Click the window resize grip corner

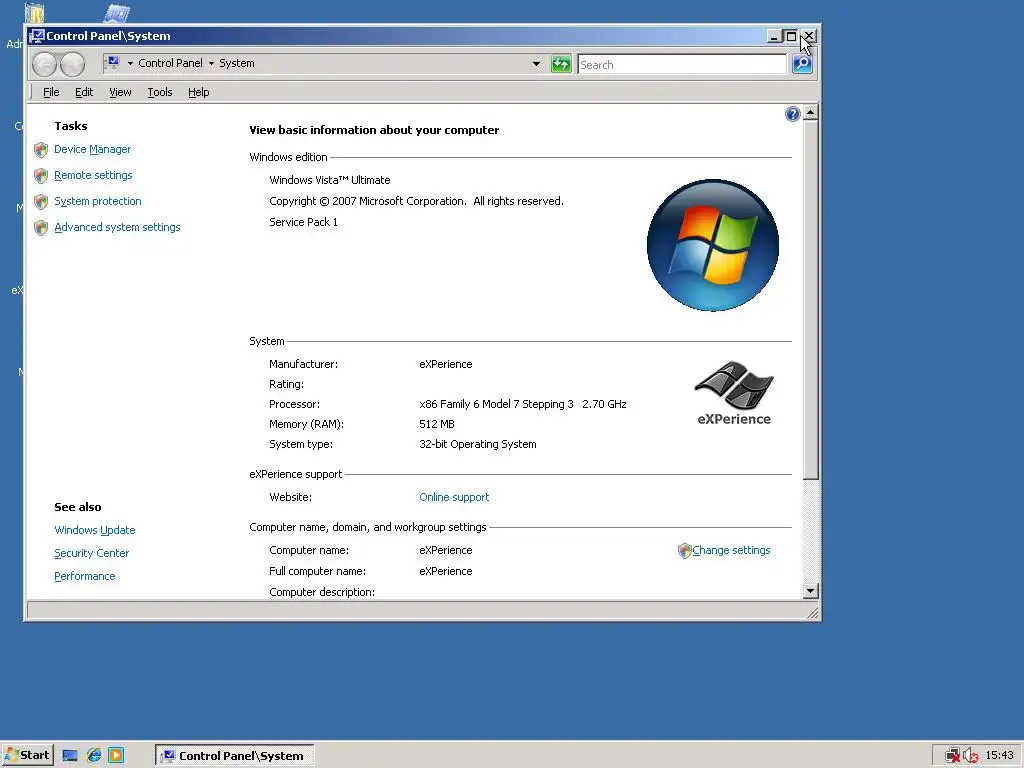812,613
